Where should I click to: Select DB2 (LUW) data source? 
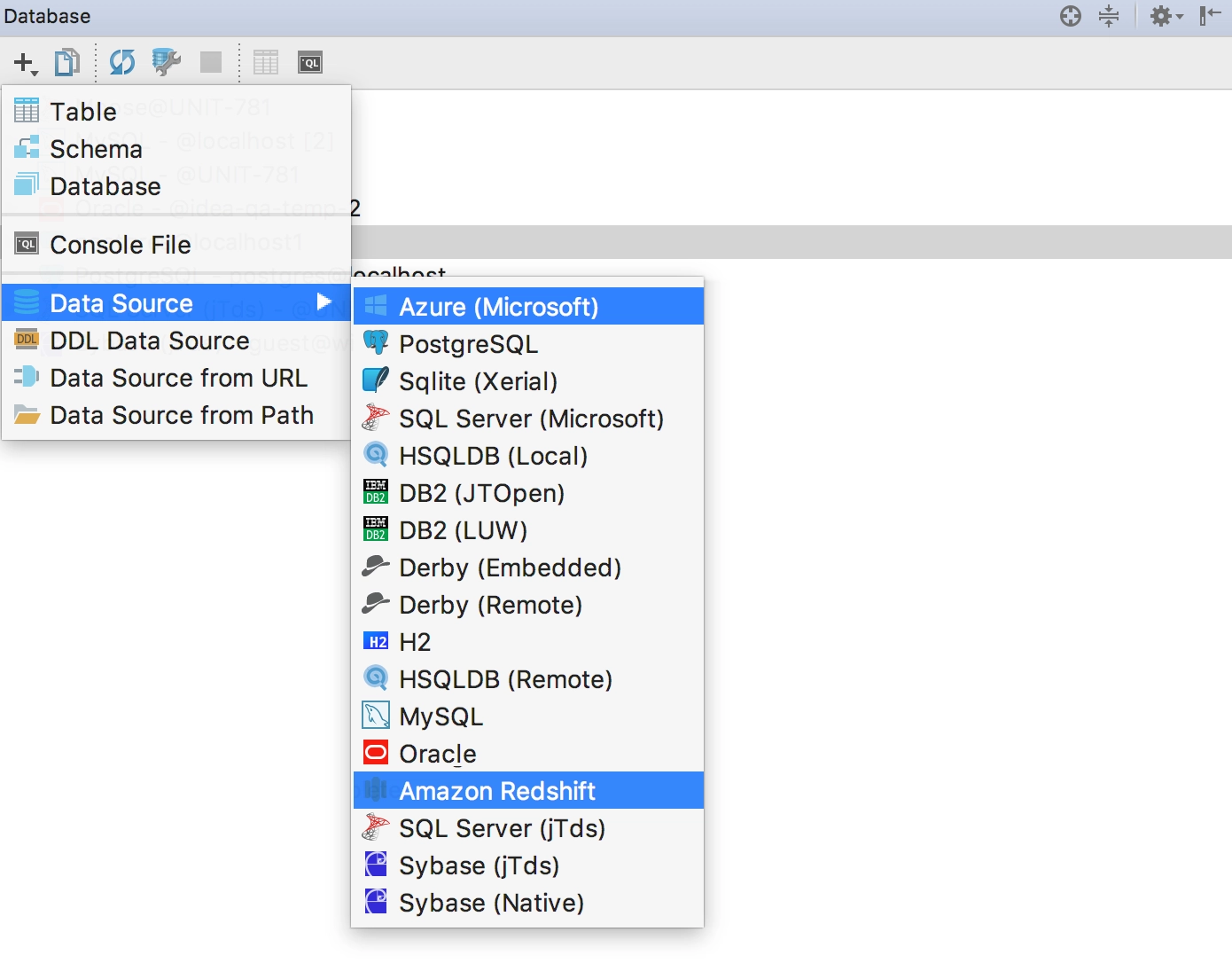(x=528, y=530)
